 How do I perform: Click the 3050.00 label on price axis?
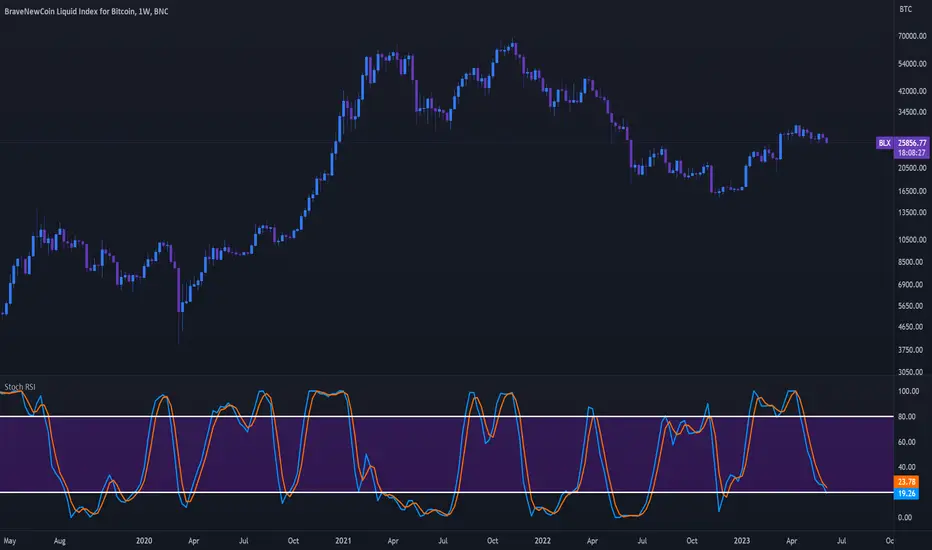pos(912,372)
